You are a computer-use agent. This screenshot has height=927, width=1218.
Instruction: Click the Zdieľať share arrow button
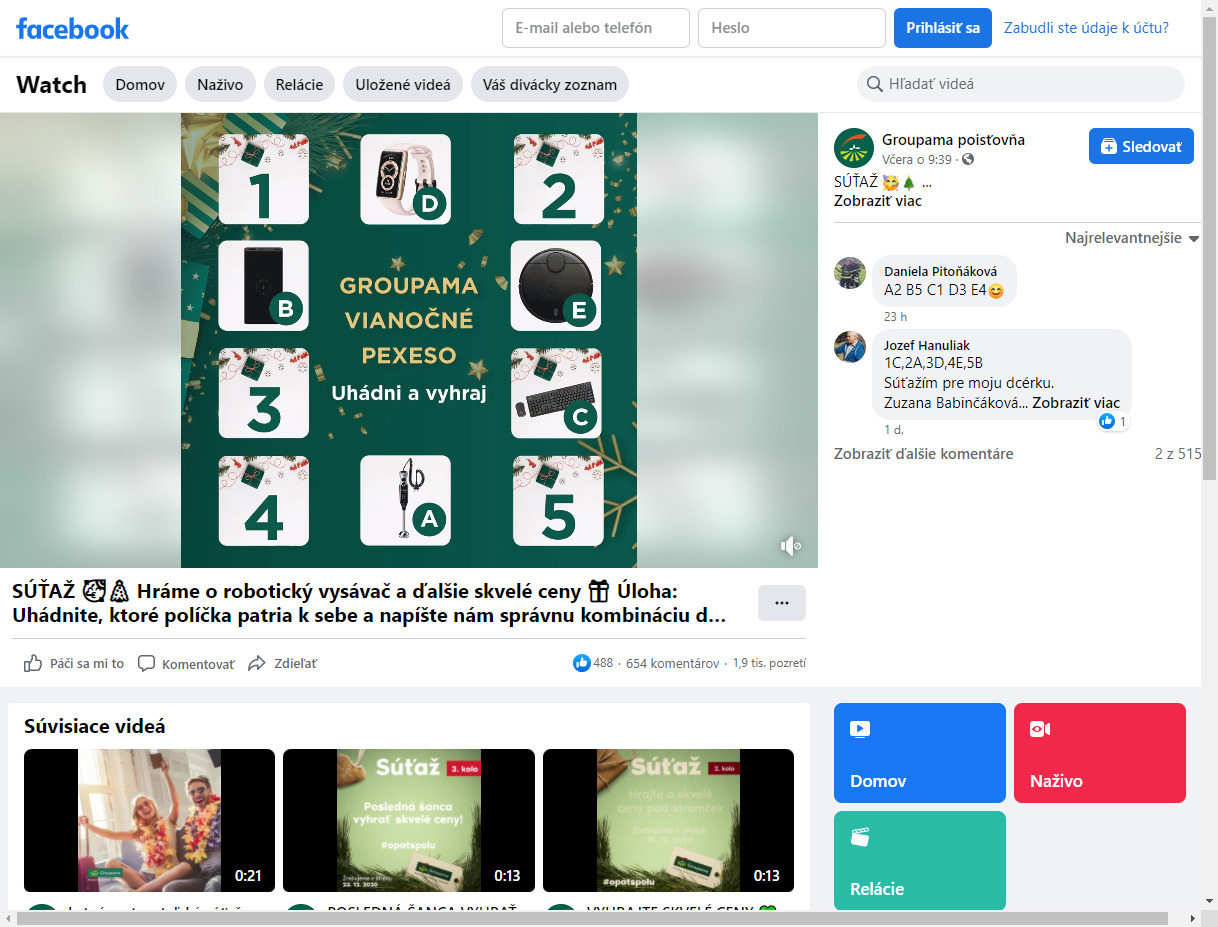tap(282, 663)
